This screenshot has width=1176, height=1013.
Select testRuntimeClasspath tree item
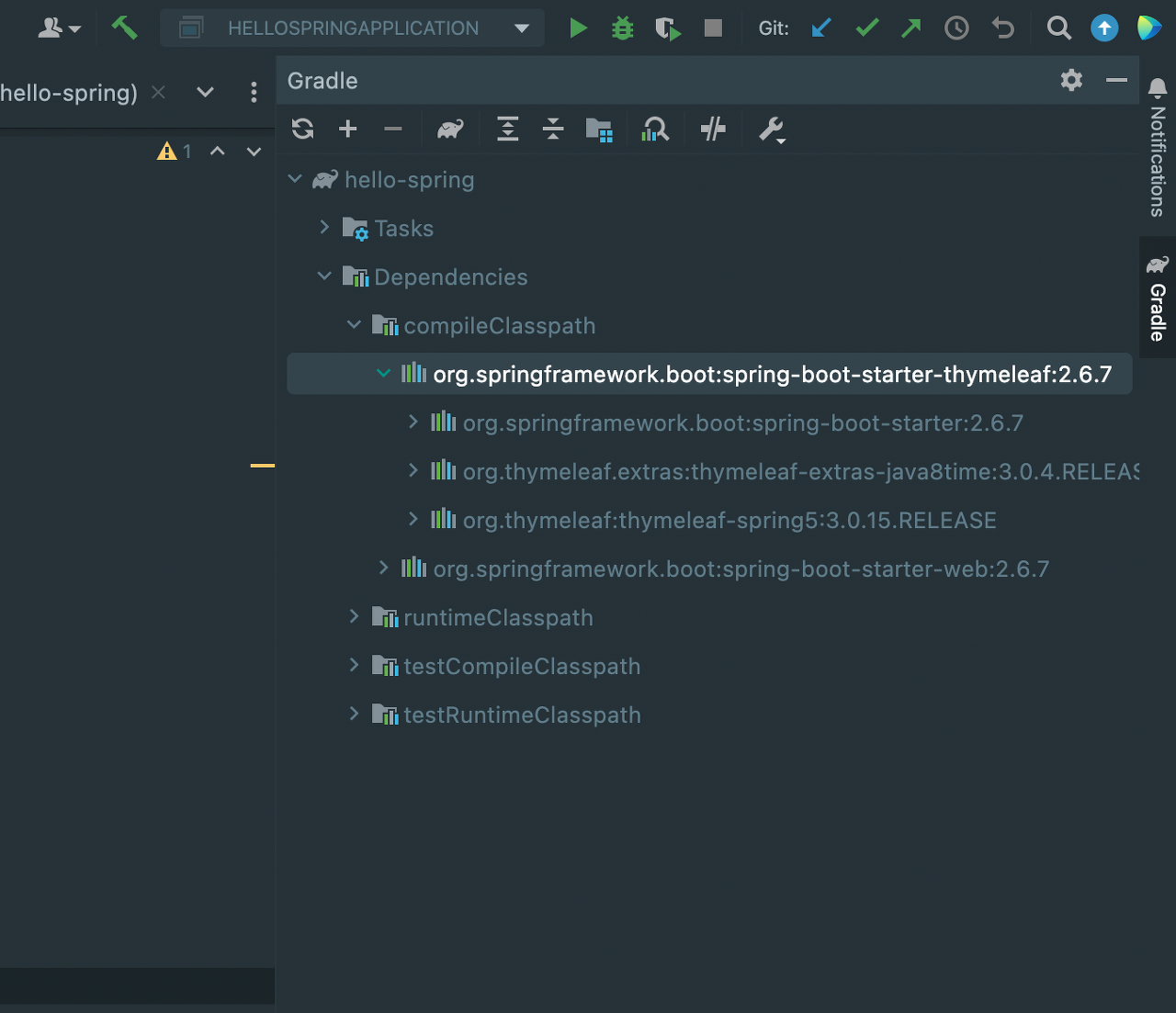tap(709, 715)
